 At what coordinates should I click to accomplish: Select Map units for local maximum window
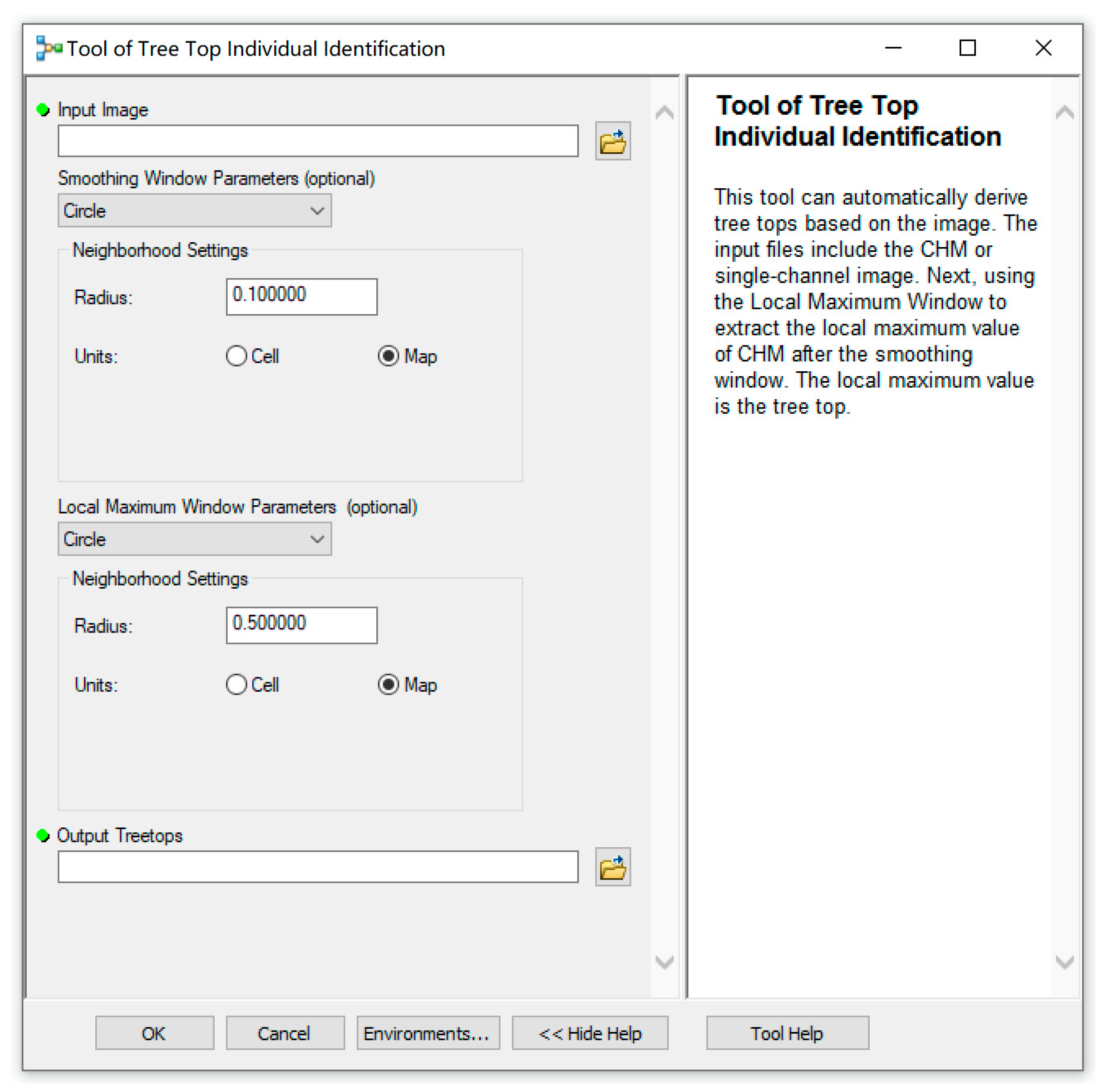389,685
